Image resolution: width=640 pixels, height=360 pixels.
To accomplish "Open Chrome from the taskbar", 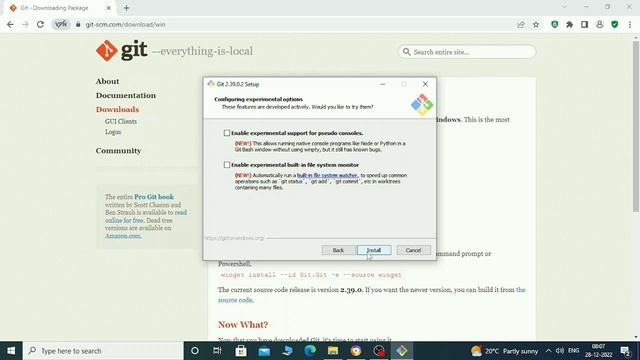I will click(356, 351).
